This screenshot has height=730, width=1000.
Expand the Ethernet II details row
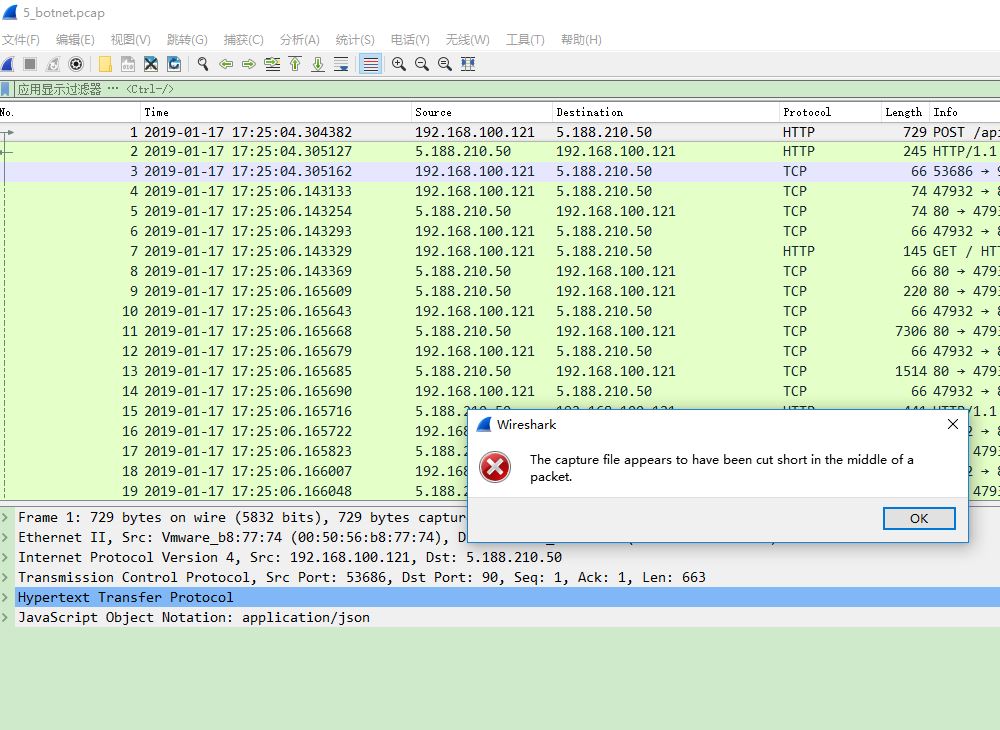click(x=4, y=537)
